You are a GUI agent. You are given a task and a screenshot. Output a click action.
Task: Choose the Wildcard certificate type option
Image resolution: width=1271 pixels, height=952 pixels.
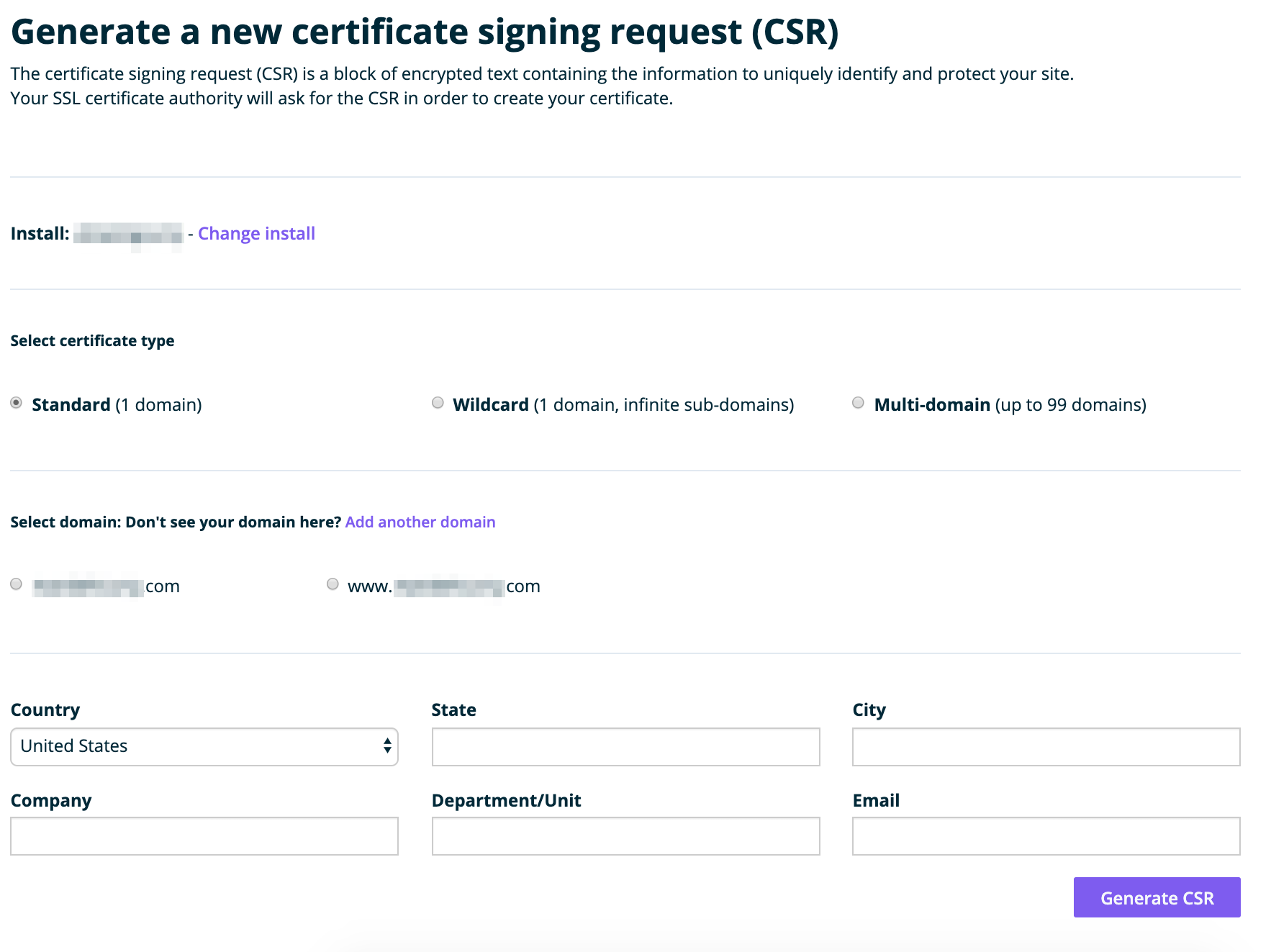(x=438, y=403)
